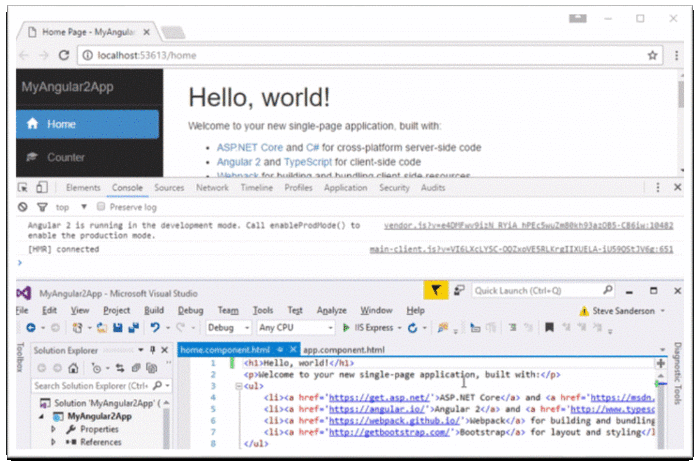700x467 pixels.
Task: Click the site info icon in the address bar
Action: 88,55
